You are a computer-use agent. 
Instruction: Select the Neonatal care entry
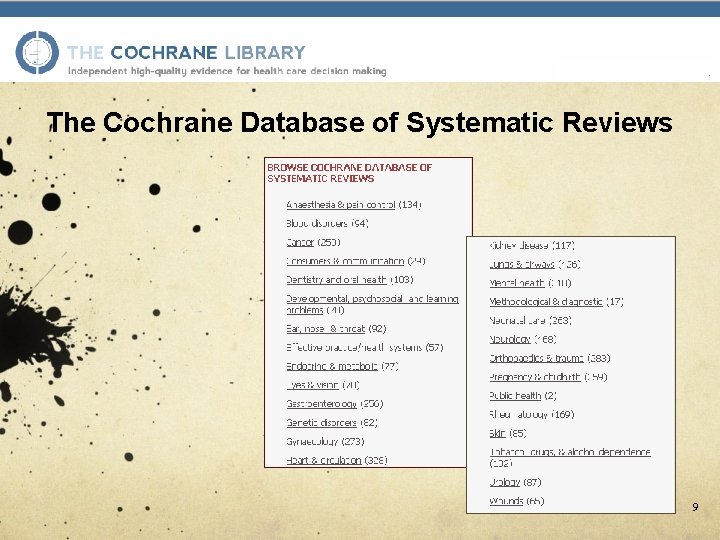[530, 321]
